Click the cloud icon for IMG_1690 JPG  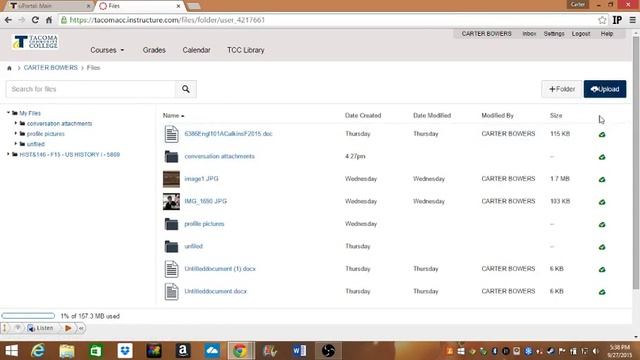602,202
